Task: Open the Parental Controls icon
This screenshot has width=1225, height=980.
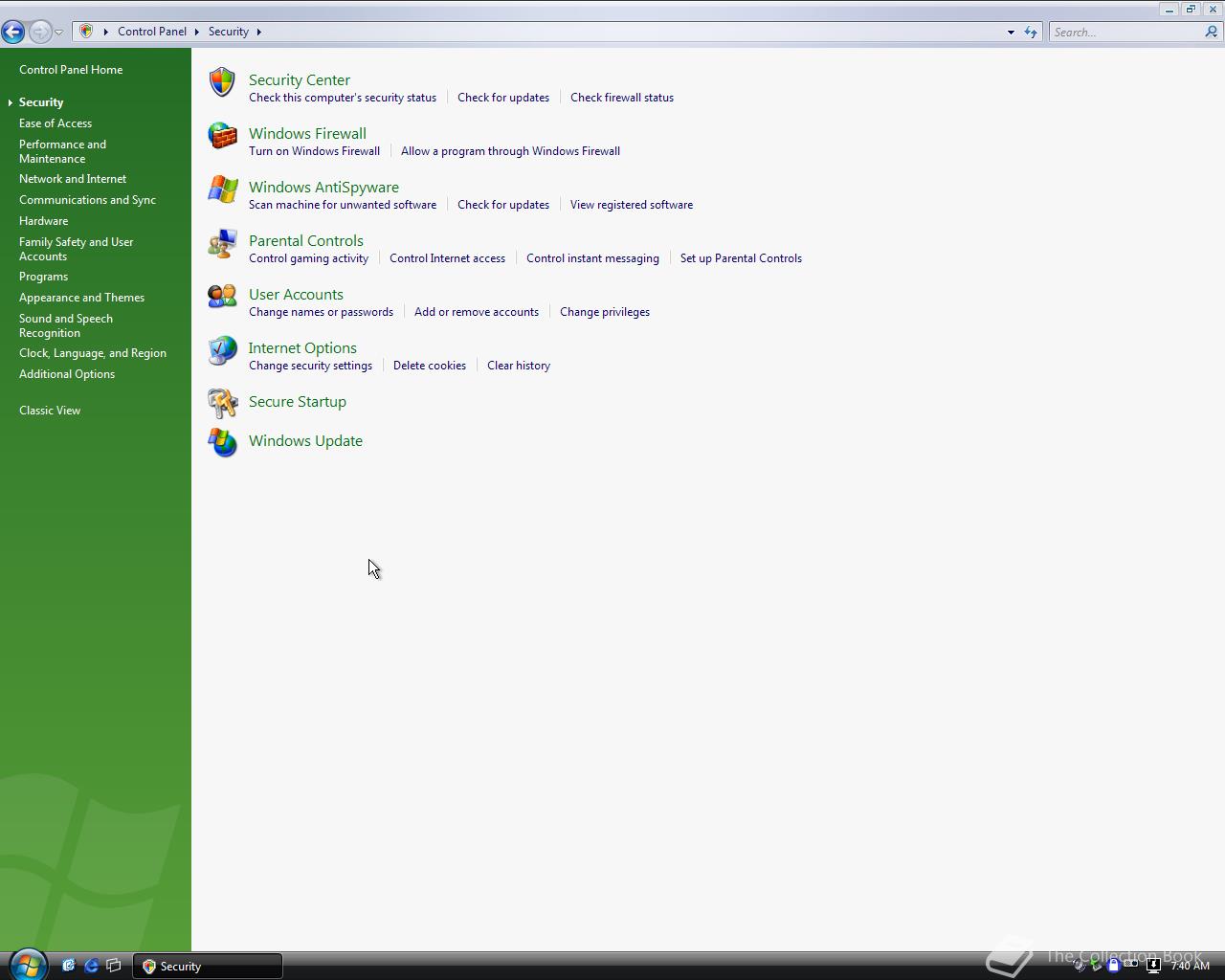Action: click(222, 243)
